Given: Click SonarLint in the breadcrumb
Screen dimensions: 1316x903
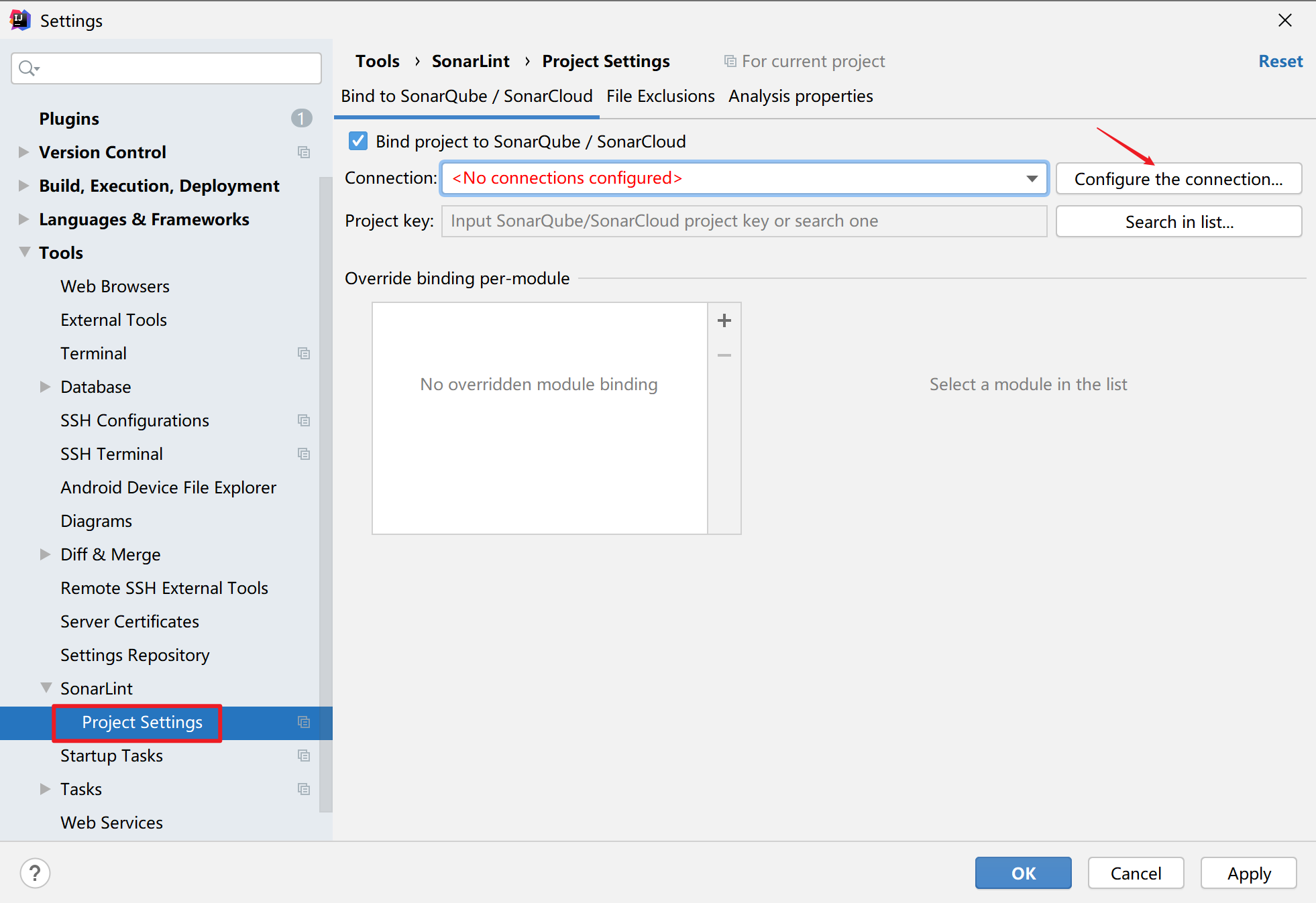Looking at the screenshot, I should point(470,62).
